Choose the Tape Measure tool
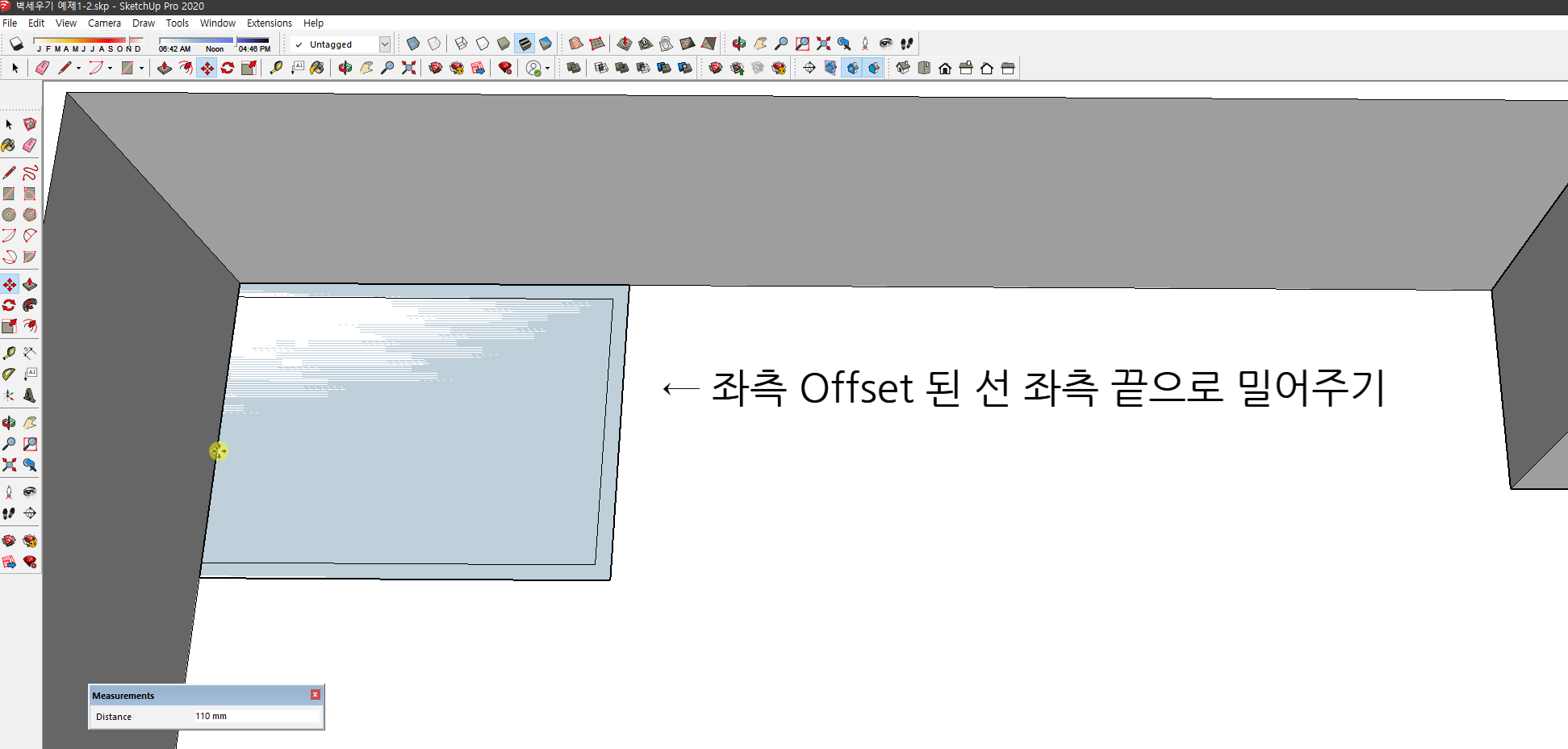The image size is (1568, 749). click(10, 352)
